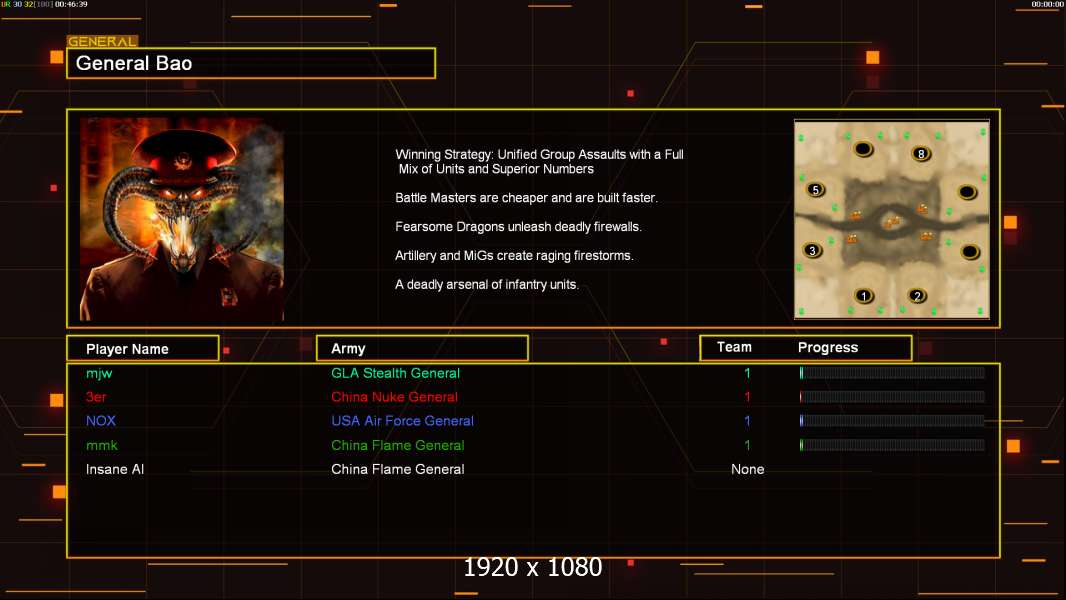The height and width of the screenshot is (600, 1066).
Task: Click the GENERAL label tag
Action: click(x=103, y=41)
